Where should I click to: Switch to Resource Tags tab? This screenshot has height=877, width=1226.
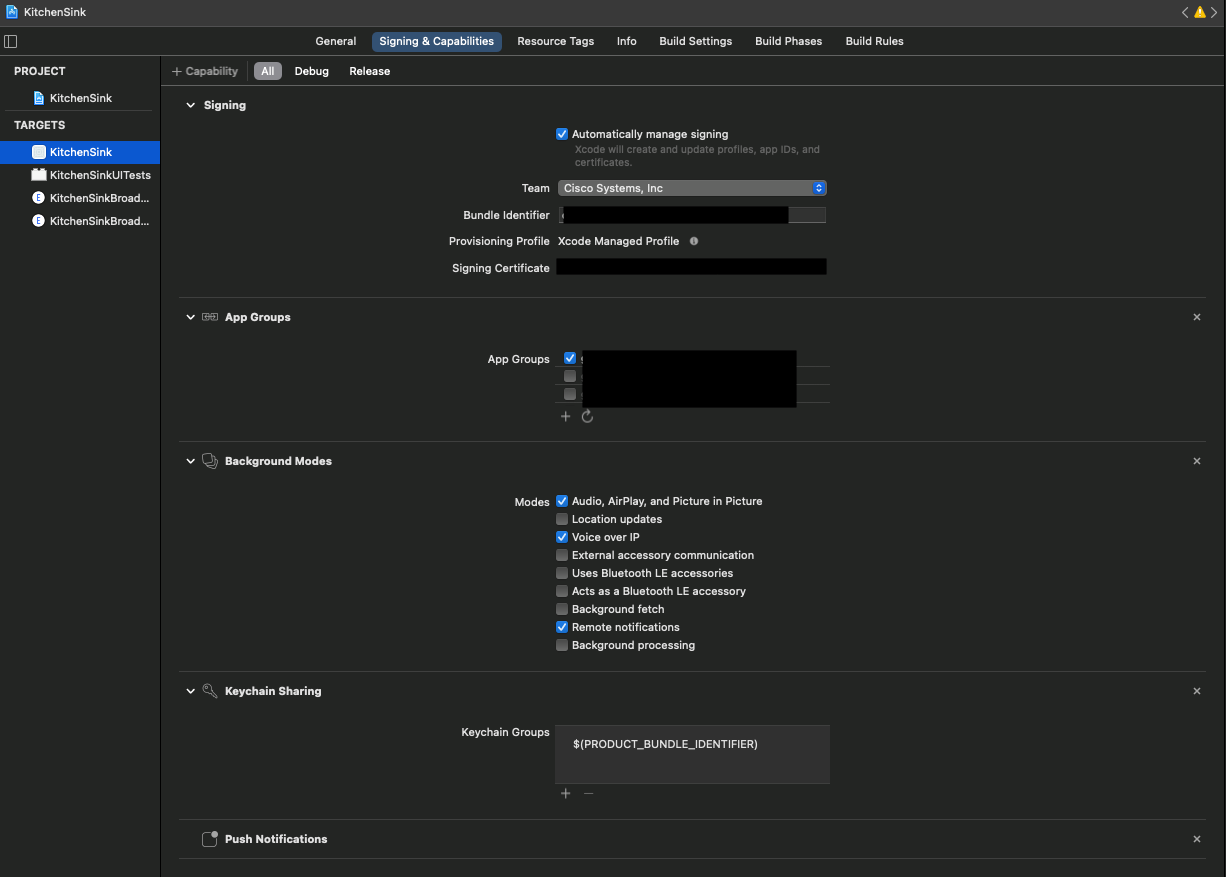[555, 41]
